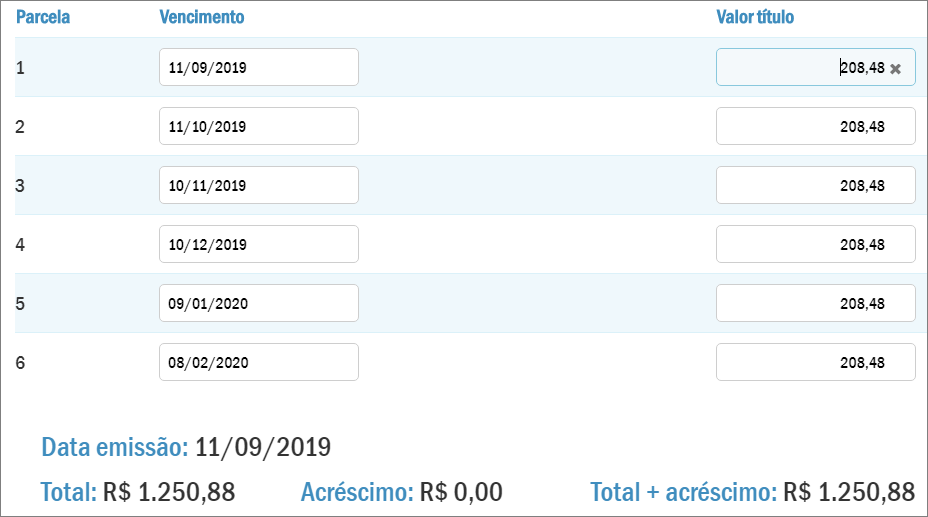
Task: Focus the 10/11/2019 due date field
Action: [x=258, y=186]
